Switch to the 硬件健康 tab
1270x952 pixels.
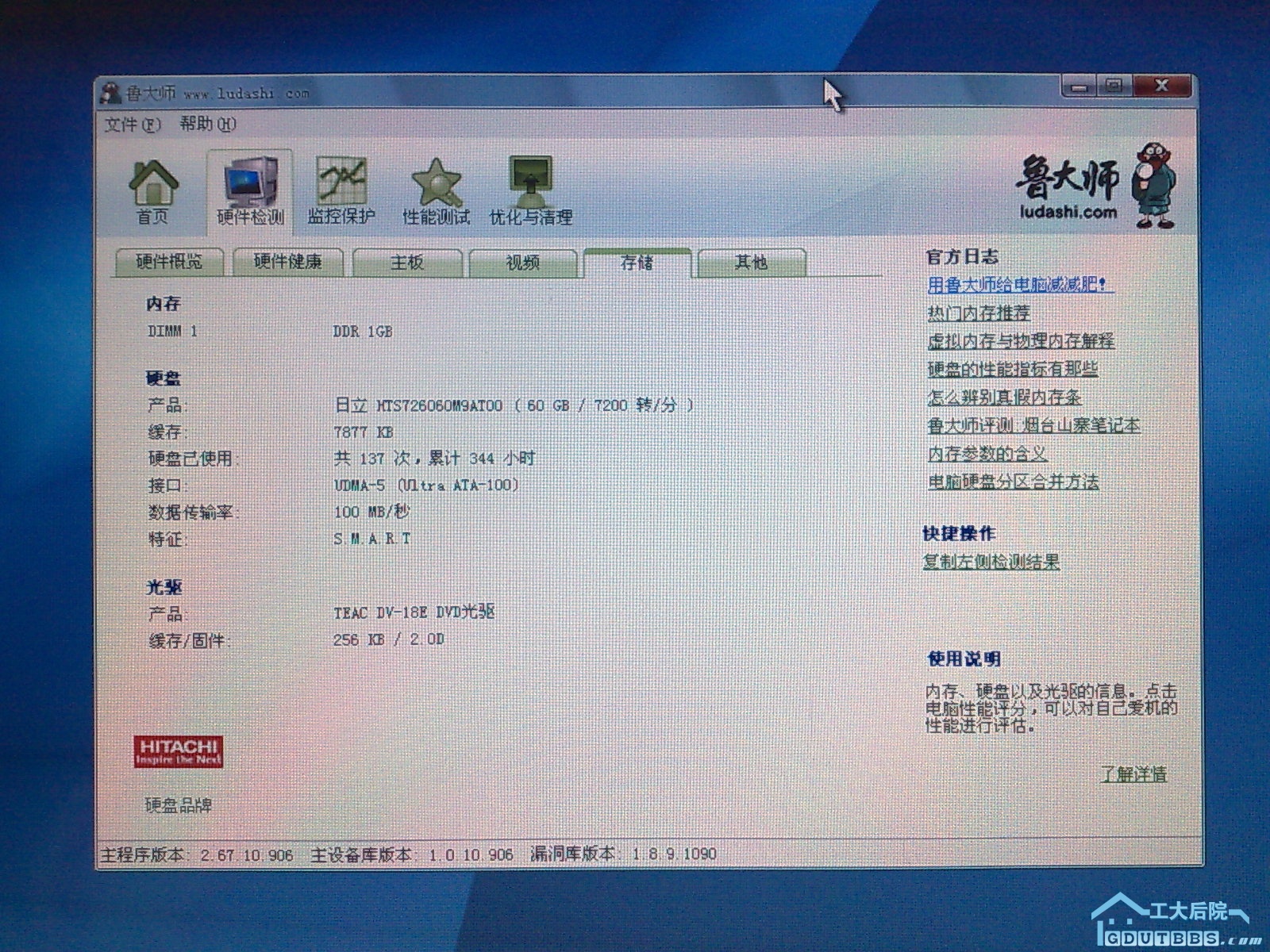pos(287,262)
